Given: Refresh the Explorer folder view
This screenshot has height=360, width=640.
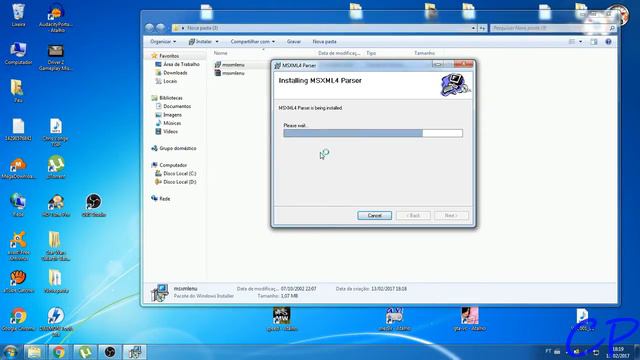Looking at the screenshot, I should [x=482, y=28].
